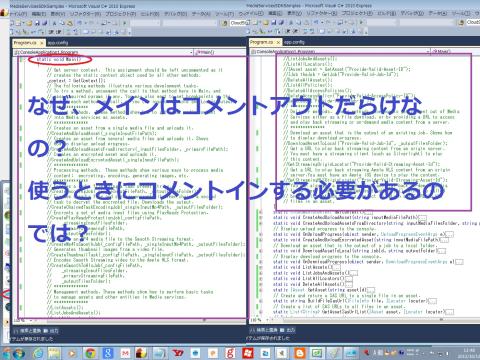Click Save icon in right window toolbar

tap(274, 23)
